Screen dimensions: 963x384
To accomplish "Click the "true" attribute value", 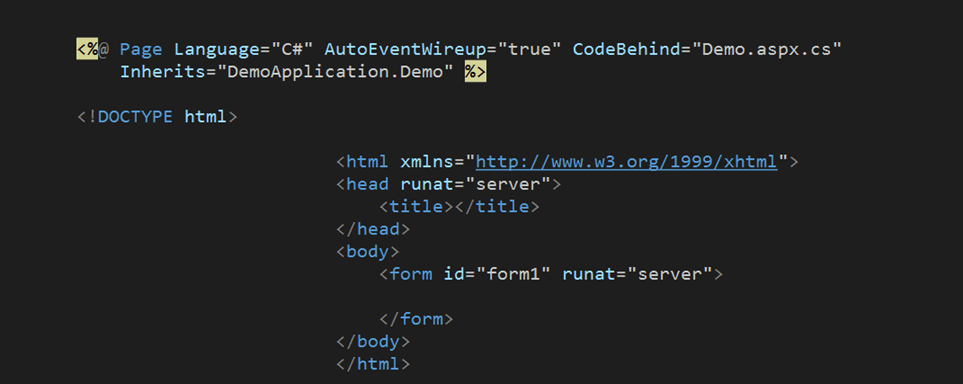I will tap(530, 49).
